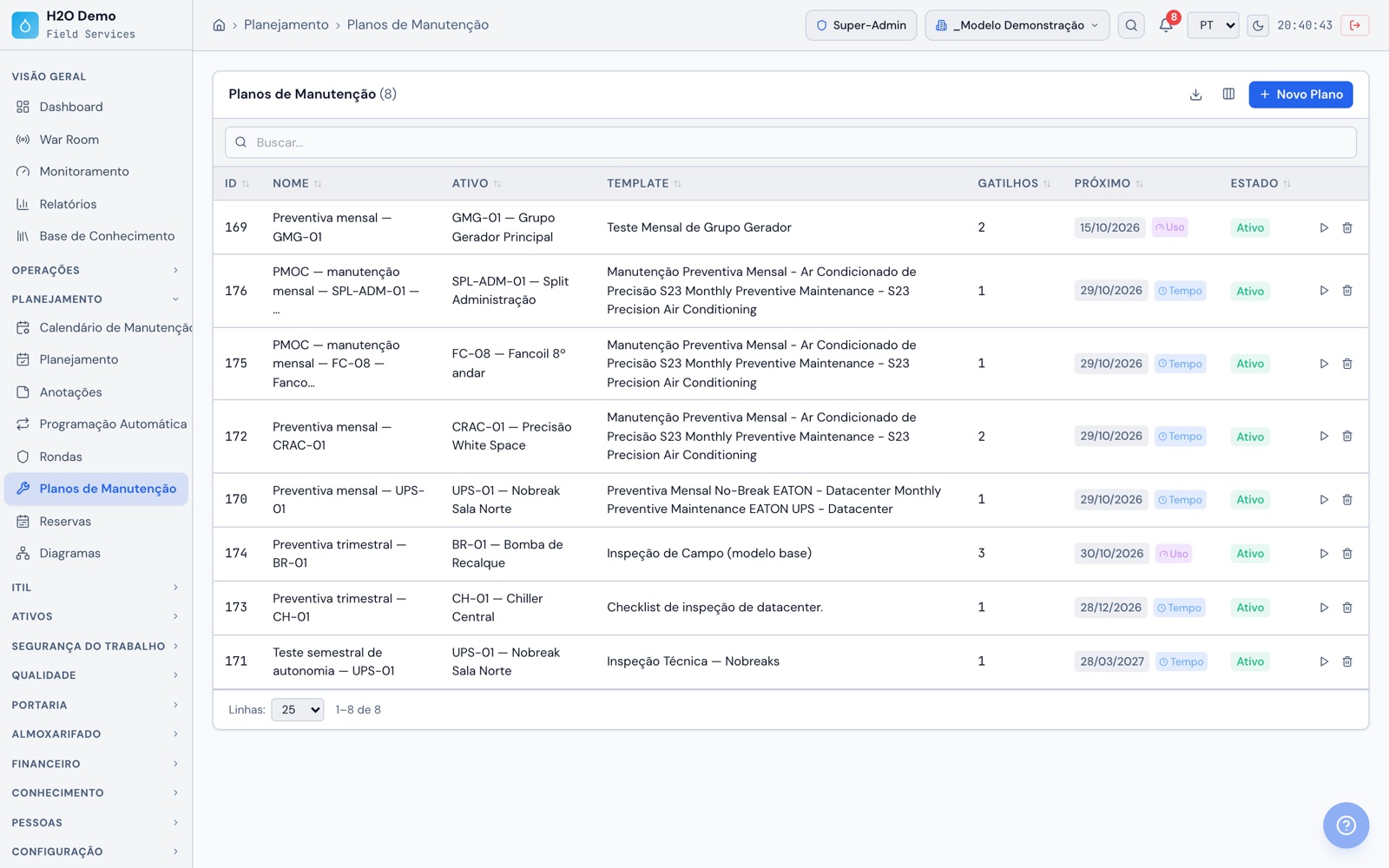Viewport: 1389px width, 868px height.
Task: Run plan 169 with its play icon
Action: (1324, 227)
